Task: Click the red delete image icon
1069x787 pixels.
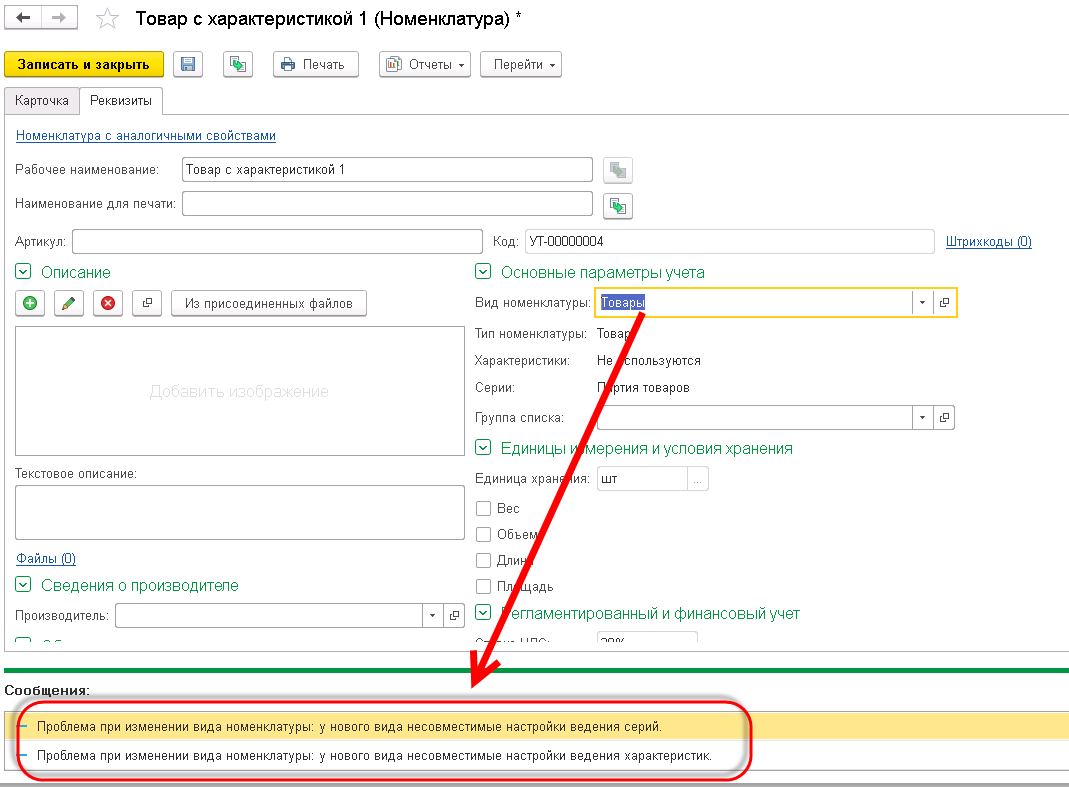Action: pos(107,303)
